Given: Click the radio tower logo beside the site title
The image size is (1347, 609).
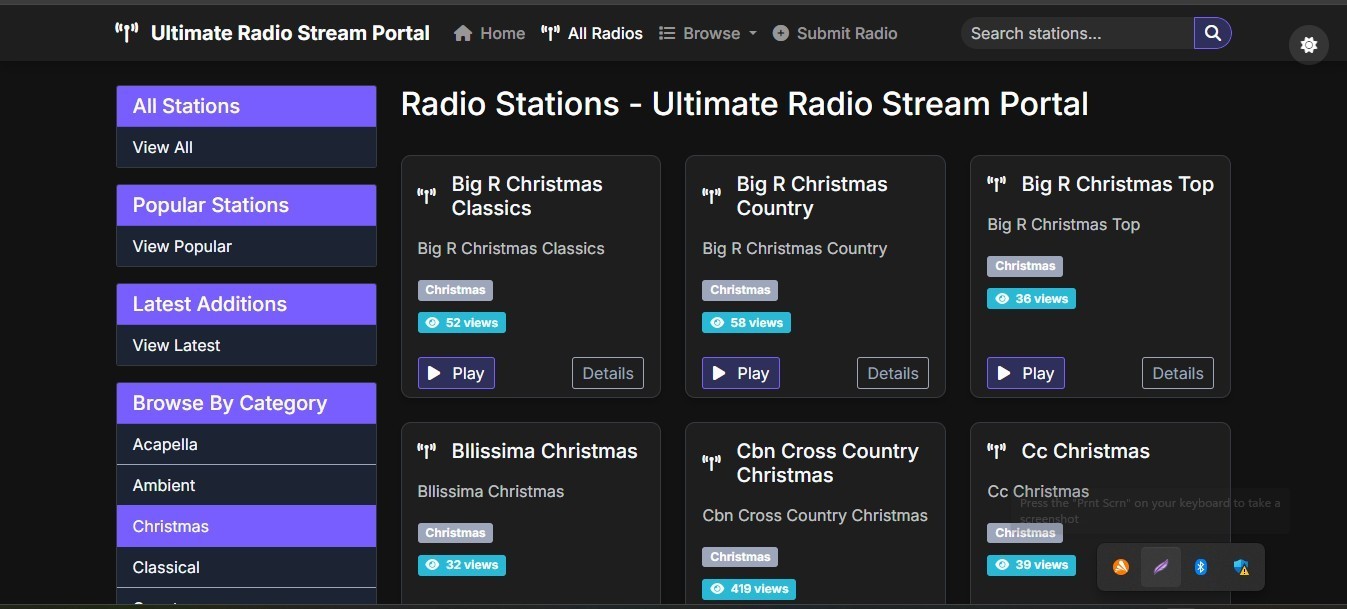Looking at the screenshot, I should tap(126, 33).
